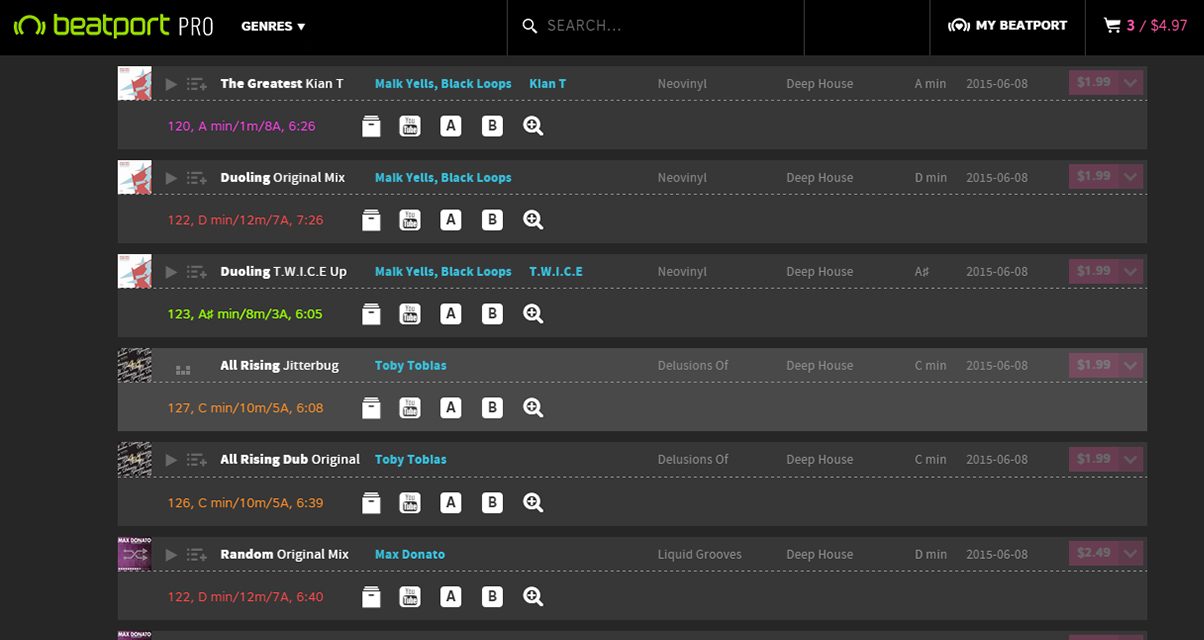
Task: Add Duoling Original Mix to the play queue
Action: point(197,177)
